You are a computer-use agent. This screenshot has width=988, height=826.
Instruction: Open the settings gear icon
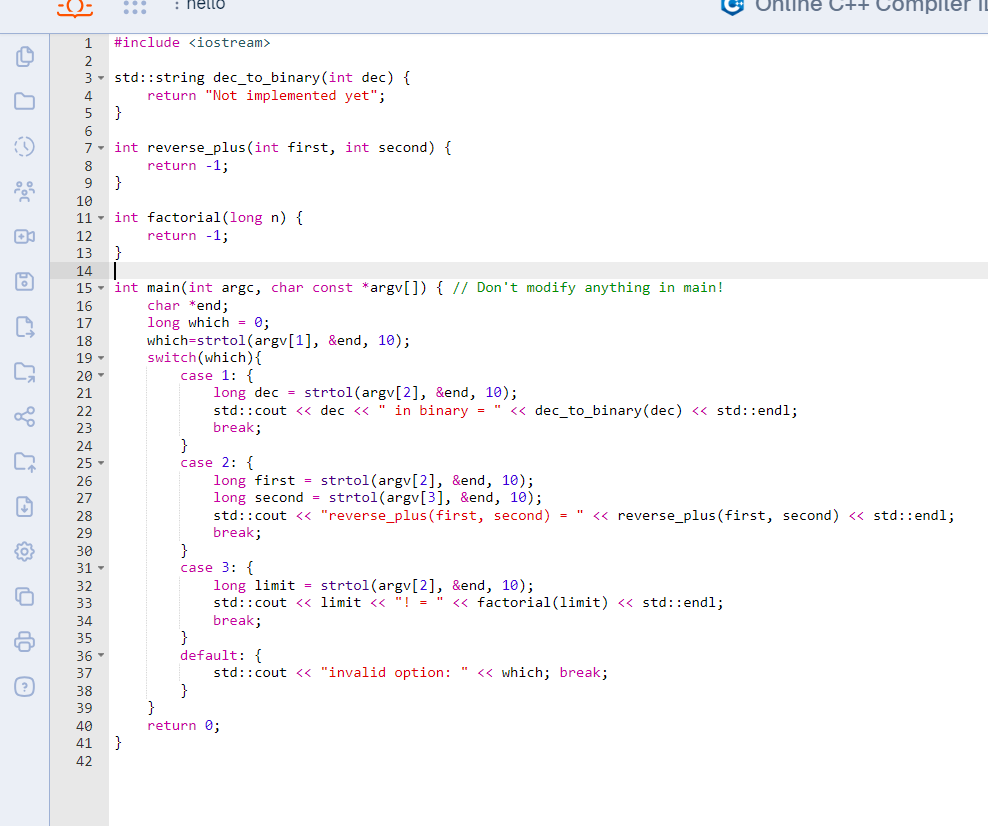pos(25,551)
